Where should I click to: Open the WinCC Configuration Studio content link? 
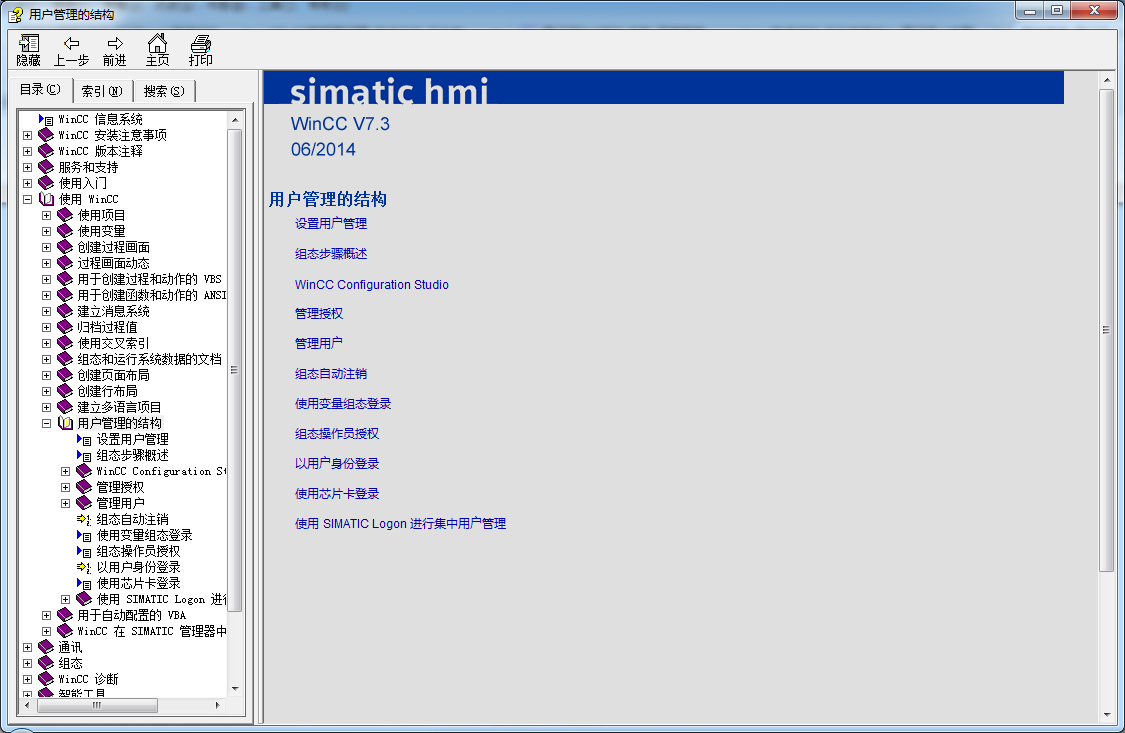pos(372,285)
